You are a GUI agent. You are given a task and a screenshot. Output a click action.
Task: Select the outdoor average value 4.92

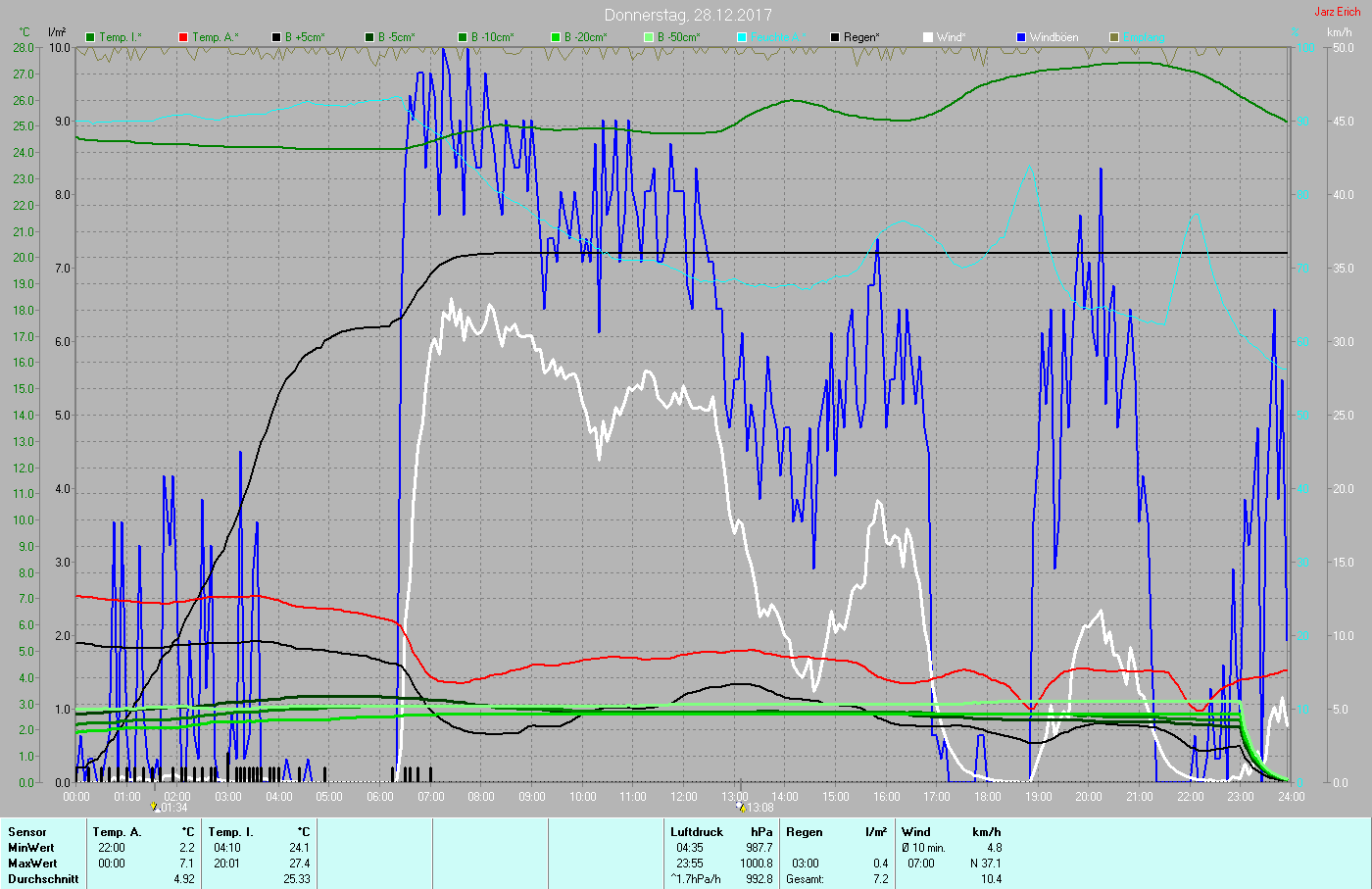click(184, 879)
